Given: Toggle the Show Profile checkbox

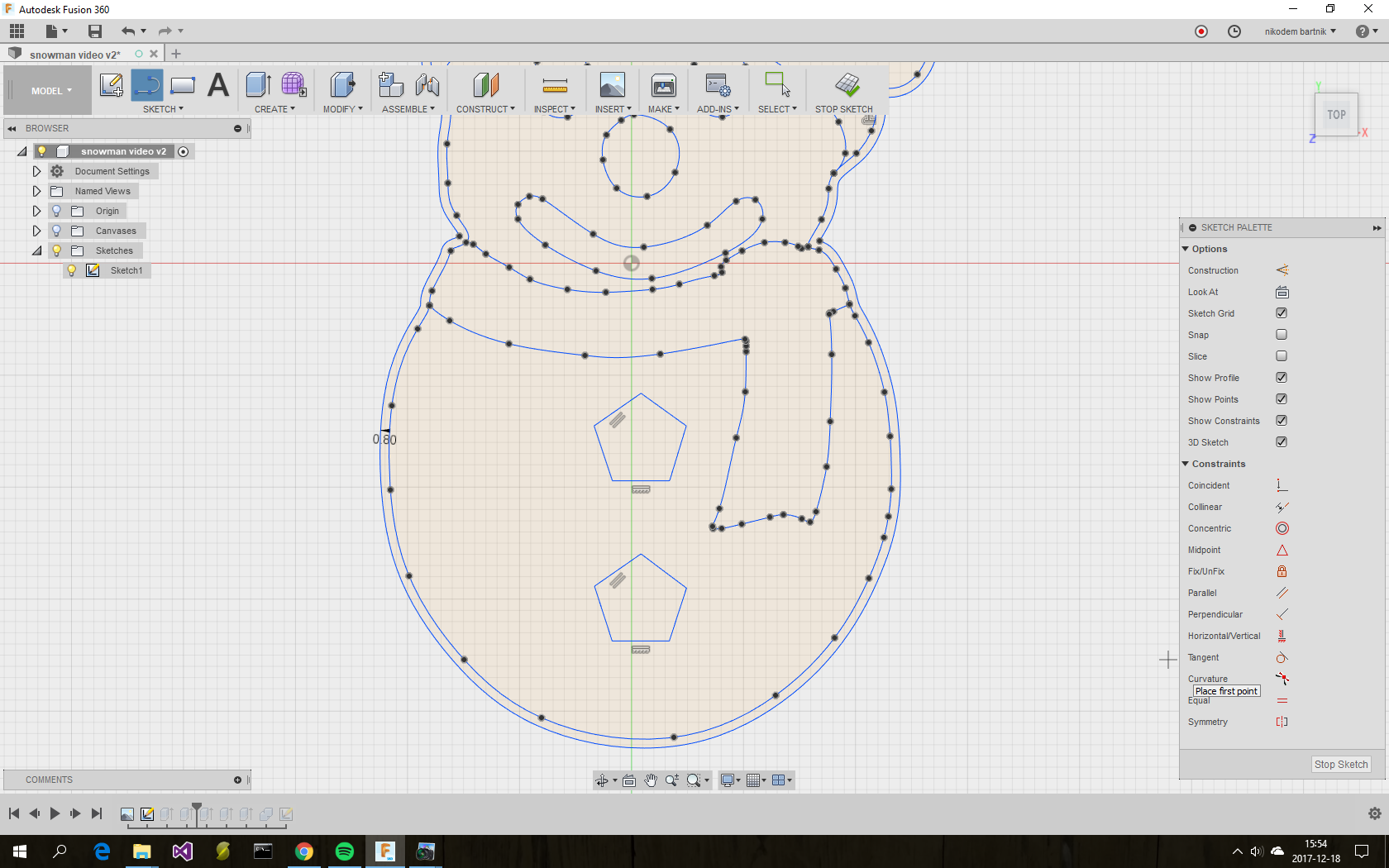Looking at the screenshot, I should coord(1282,378).
